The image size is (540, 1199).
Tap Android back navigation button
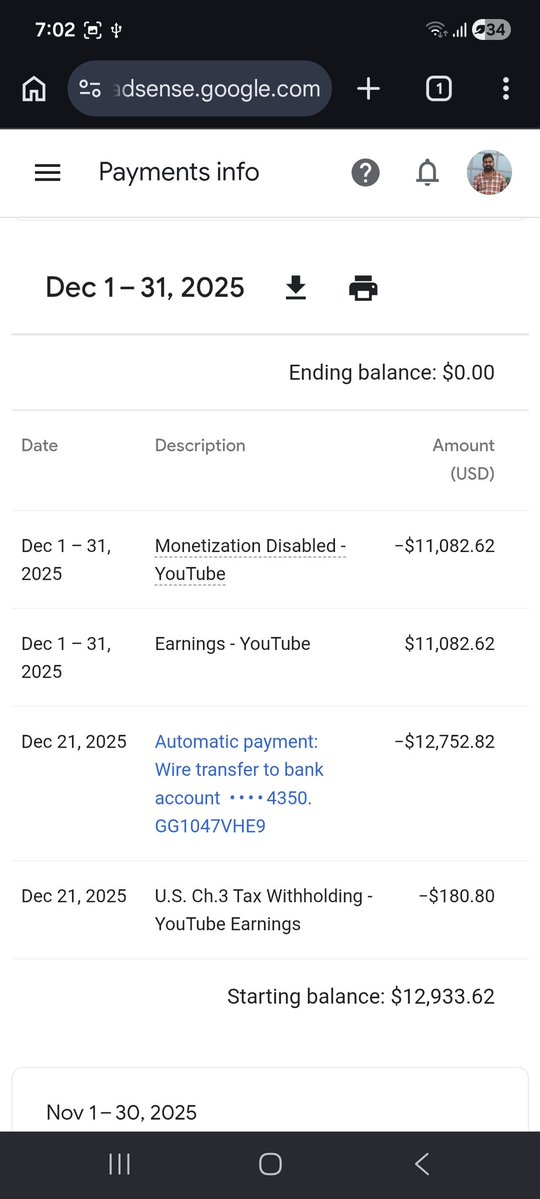tap(421, 1165)
